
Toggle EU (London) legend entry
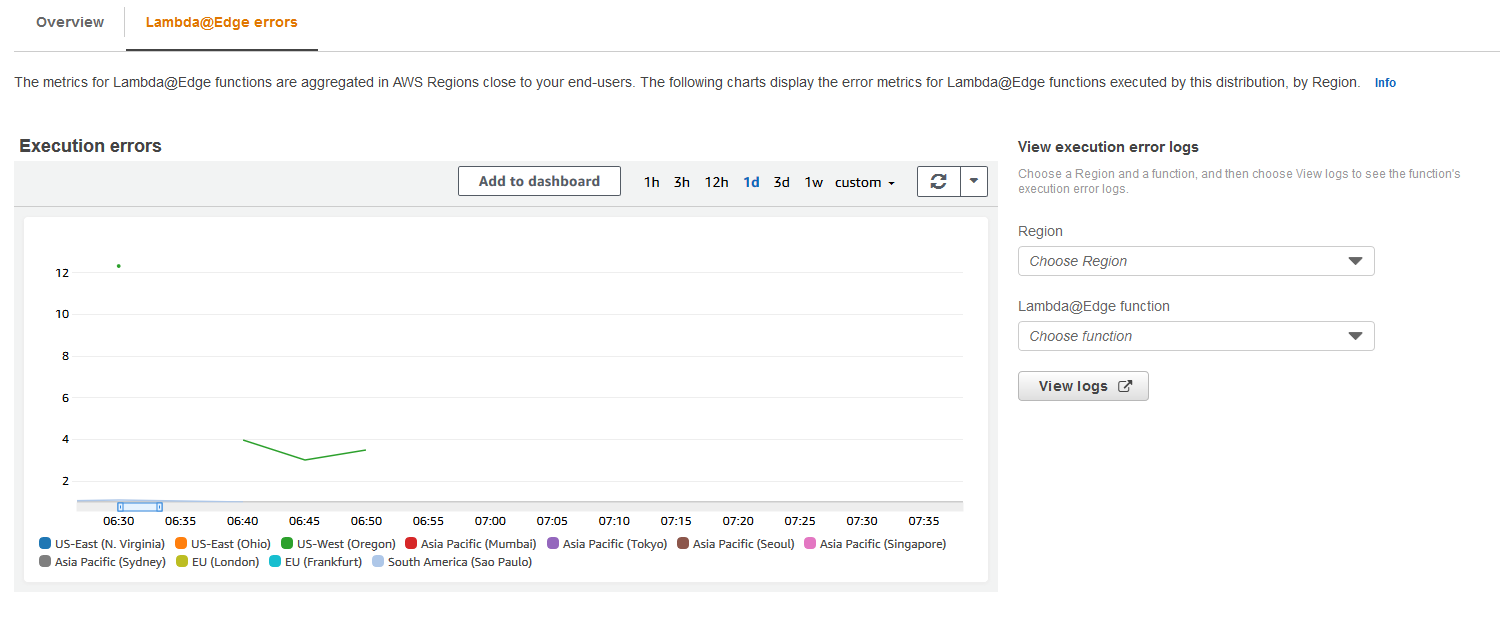(217, 562)
